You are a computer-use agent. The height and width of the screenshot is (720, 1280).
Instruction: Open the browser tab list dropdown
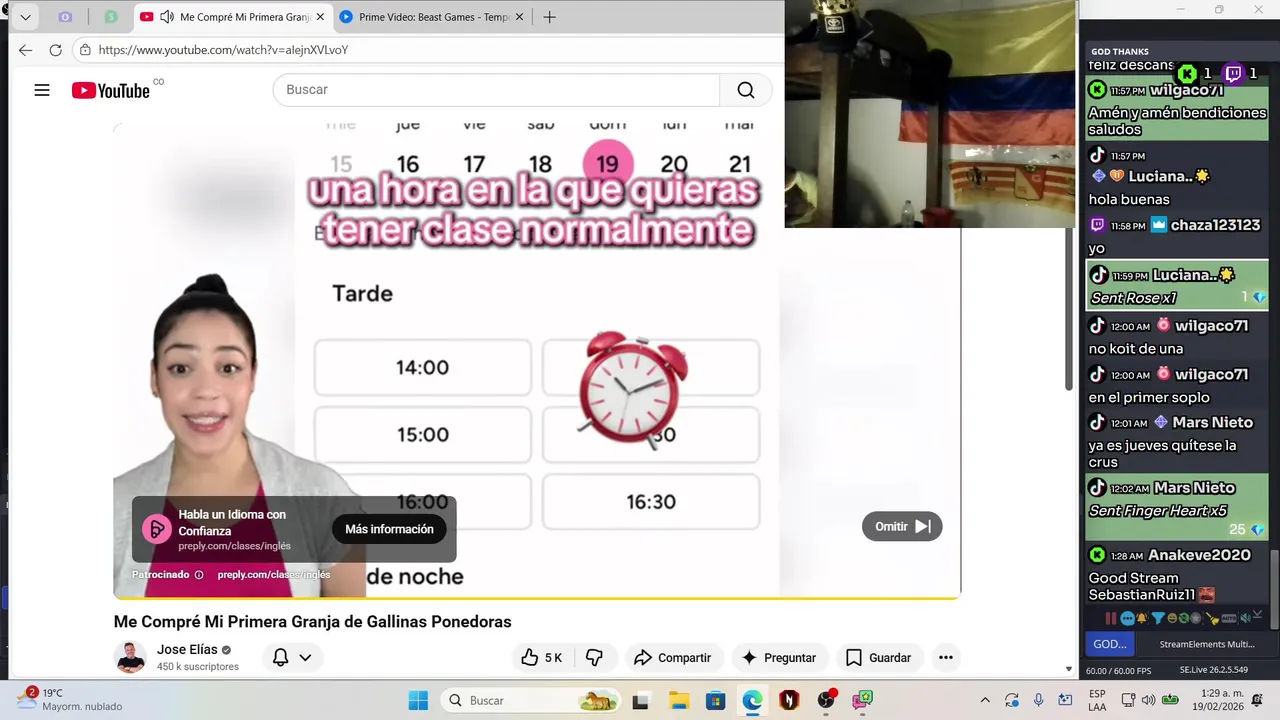[x=25, y=17]
